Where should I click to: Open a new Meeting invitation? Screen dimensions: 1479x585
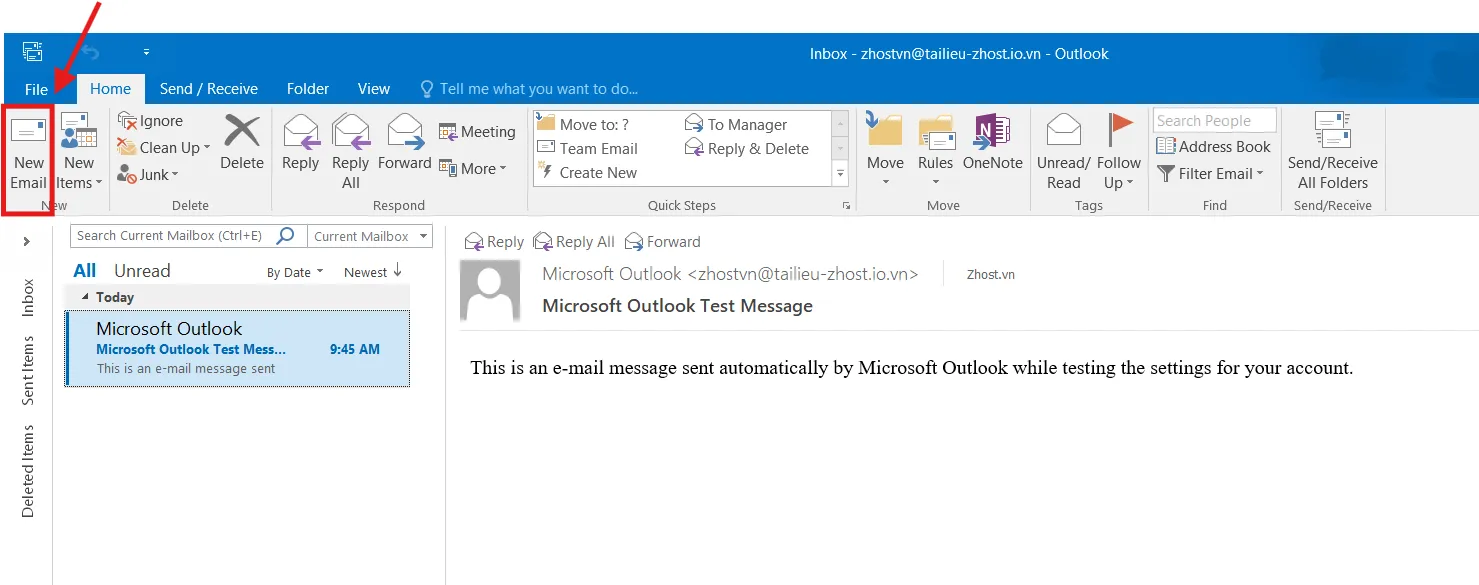point(478,131)
